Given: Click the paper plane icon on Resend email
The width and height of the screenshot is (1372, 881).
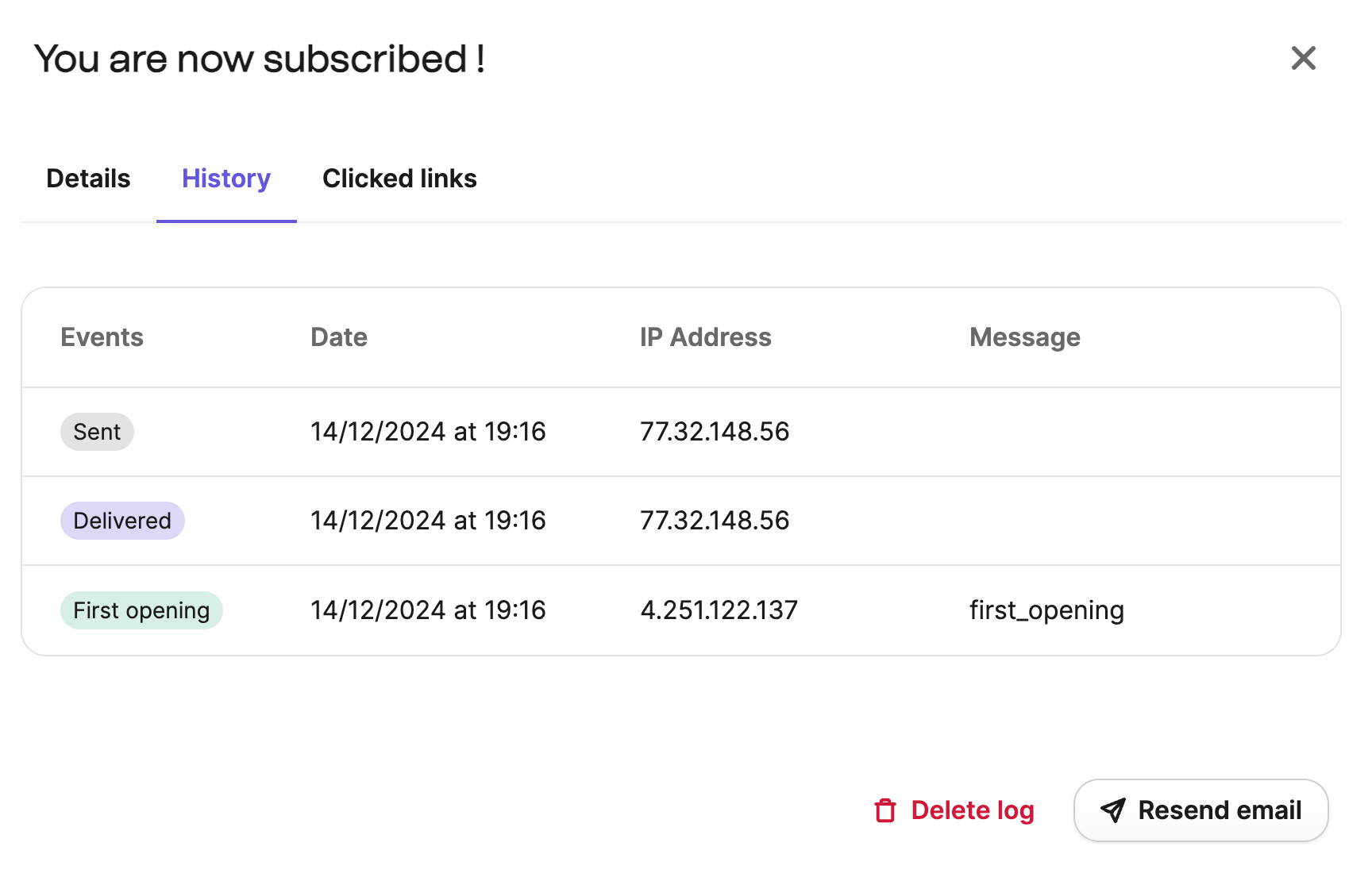Looking at the screenshot, I should click(1113, 810).
